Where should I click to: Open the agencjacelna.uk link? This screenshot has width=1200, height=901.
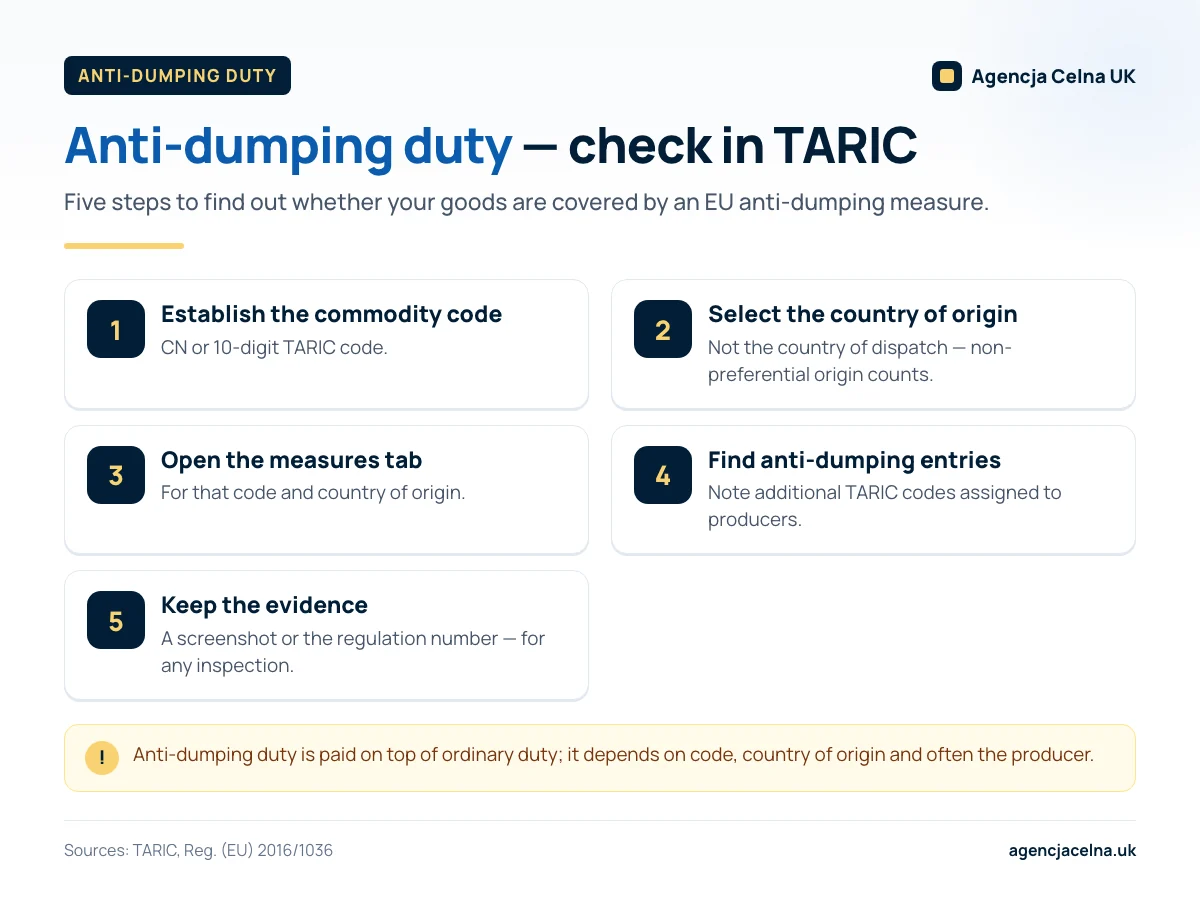1072,851
